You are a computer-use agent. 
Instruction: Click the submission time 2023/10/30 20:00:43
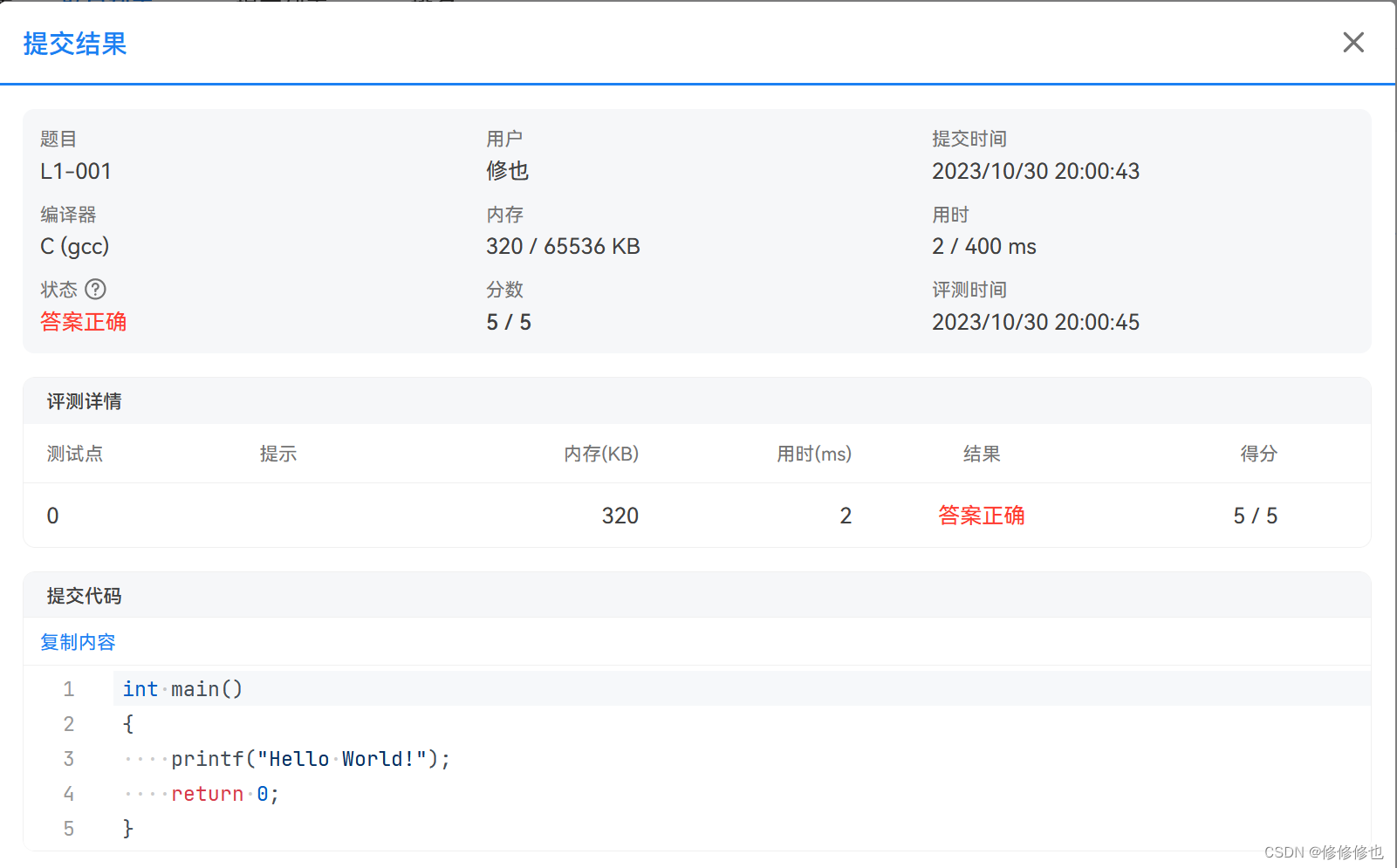1035,171
